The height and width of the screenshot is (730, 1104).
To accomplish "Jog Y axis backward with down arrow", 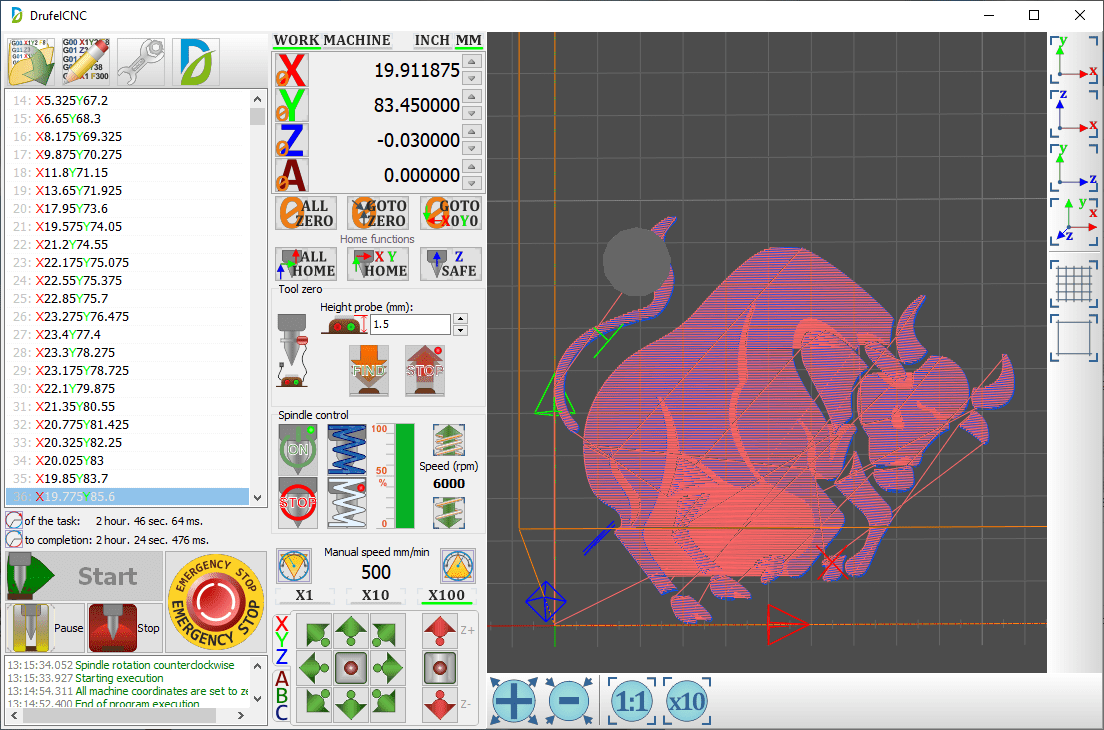I will pos(351,704).
